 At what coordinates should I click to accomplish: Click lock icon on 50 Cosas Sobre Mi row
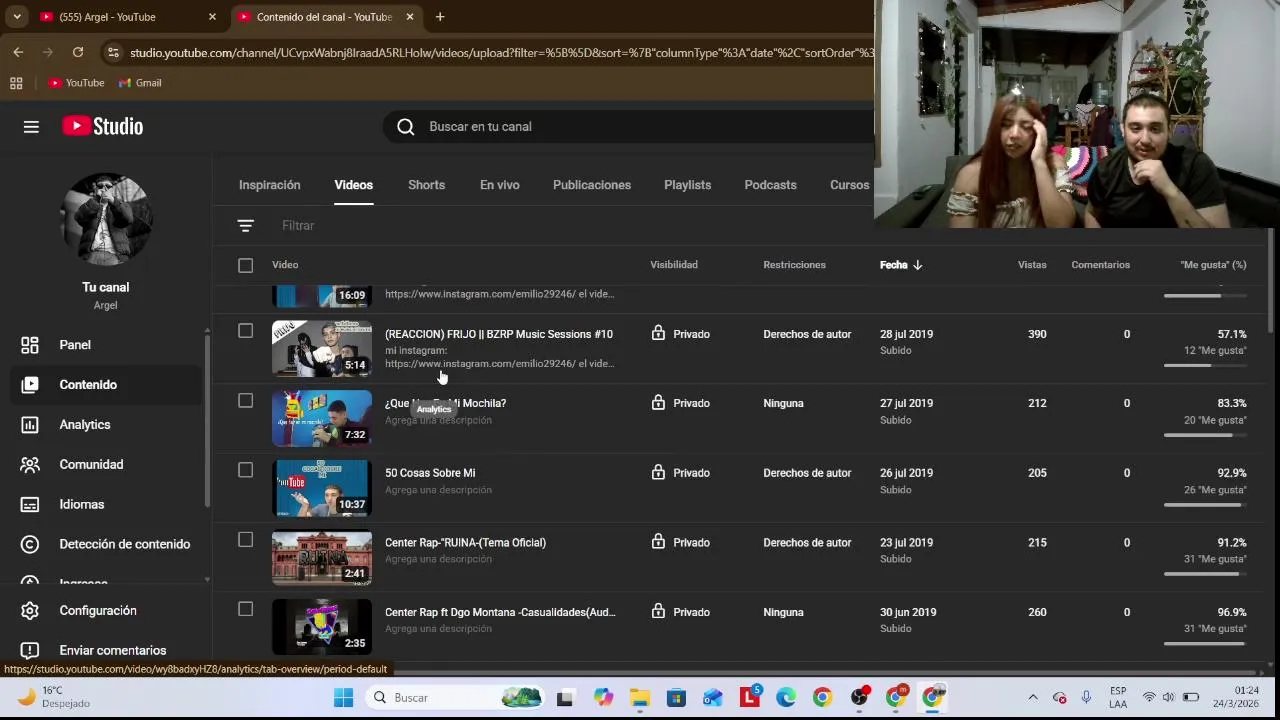pyautogui.click(x=658, y=472)
